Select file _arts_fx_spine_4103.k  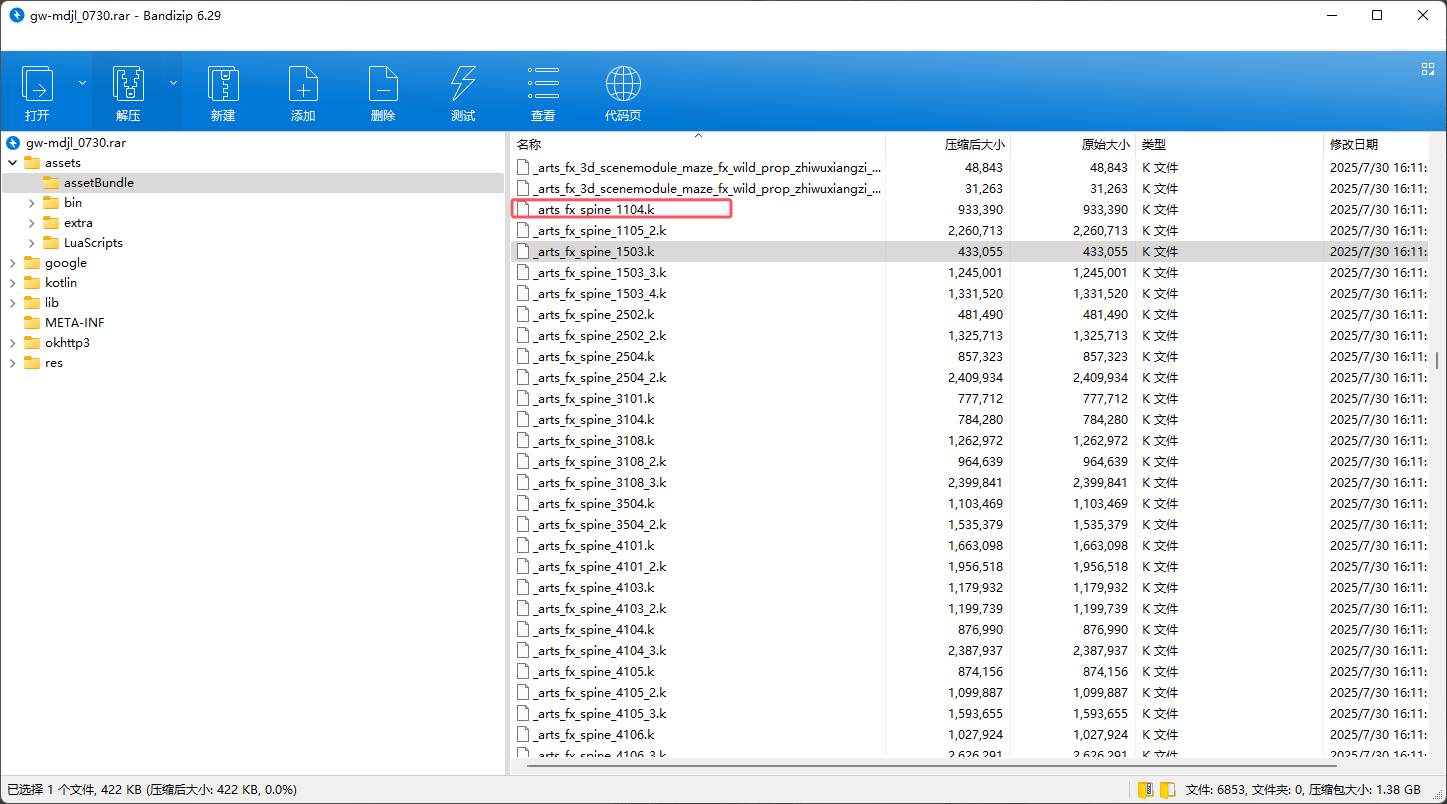click(594, 588)
